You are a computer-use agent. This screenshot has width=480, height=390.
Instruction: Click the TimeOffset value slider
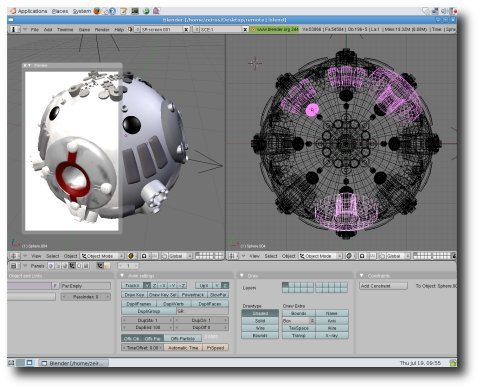(143, 348)
